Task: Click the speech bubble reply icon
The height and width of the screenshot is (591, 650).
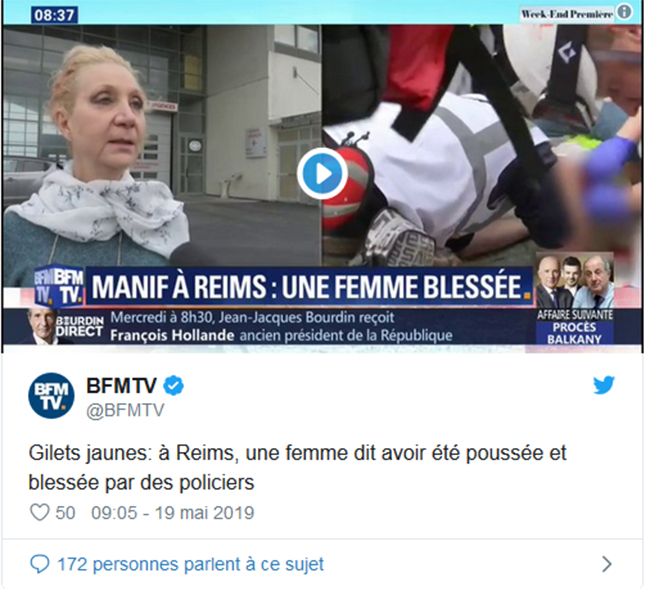Action: (x=40, y=565)
